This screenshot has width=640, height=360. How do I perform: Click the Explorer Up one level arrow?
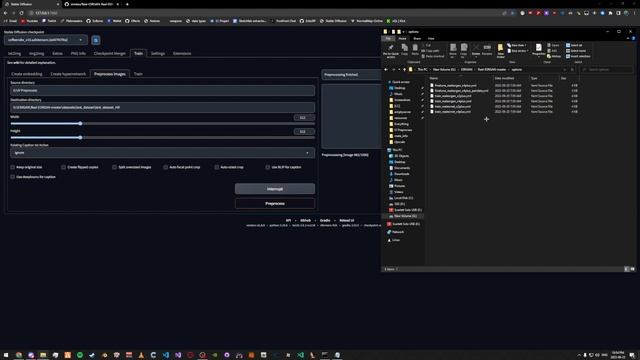(404, 70)
